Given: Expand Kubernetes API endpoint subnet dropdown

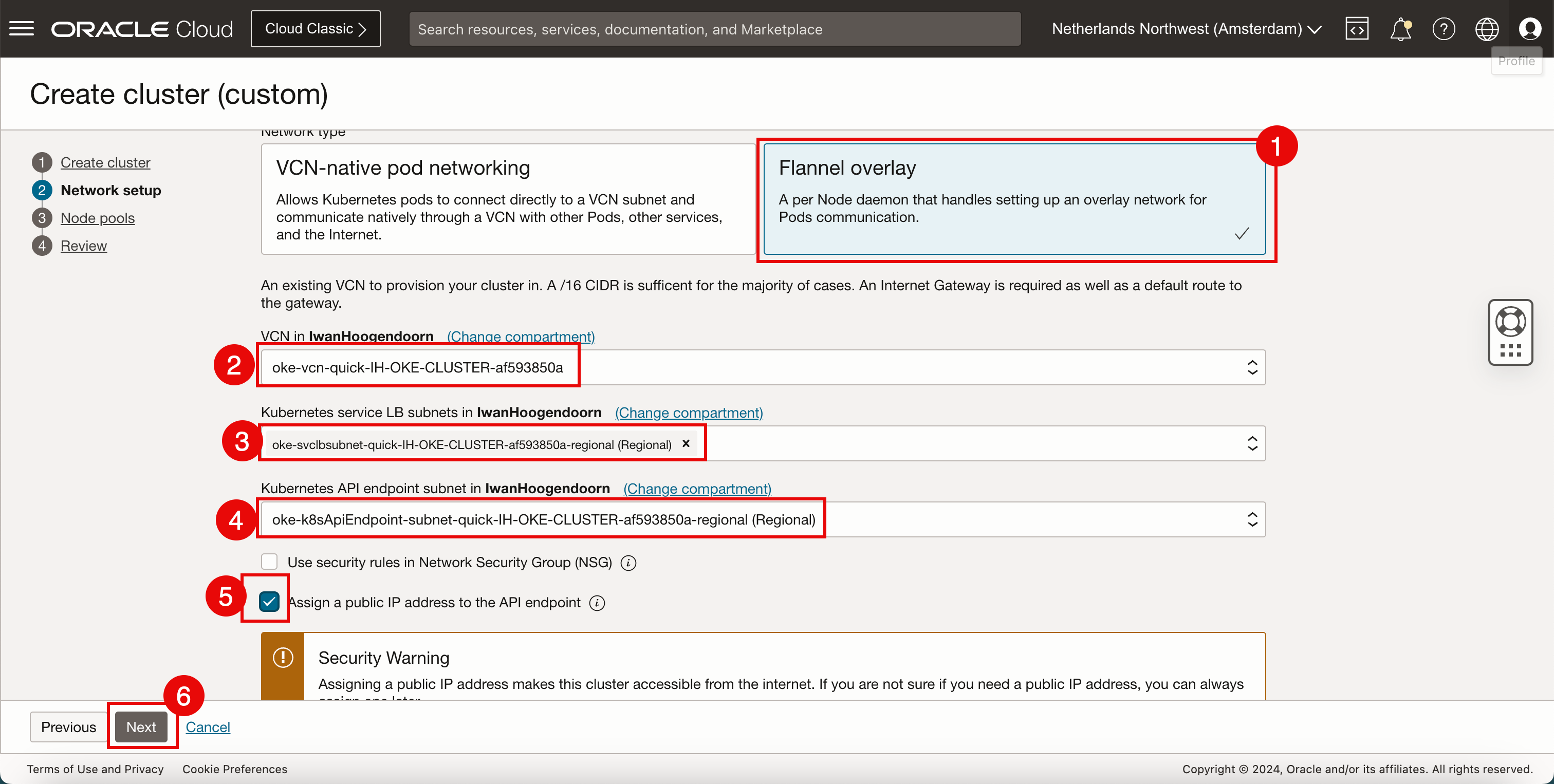Looking at the screenshot, I should pos(1252,519).
